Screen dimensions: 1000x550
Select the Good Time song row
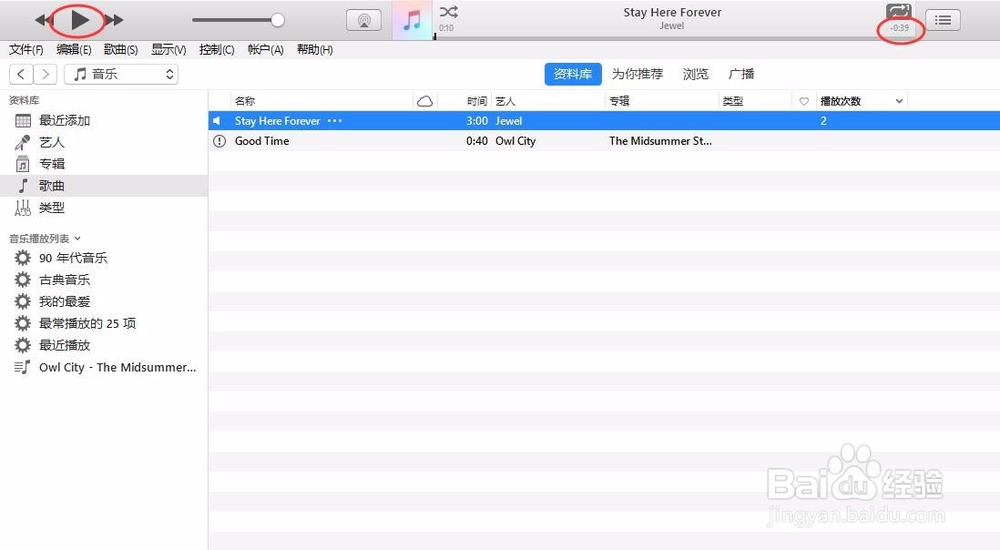click(x=604, y=141)
